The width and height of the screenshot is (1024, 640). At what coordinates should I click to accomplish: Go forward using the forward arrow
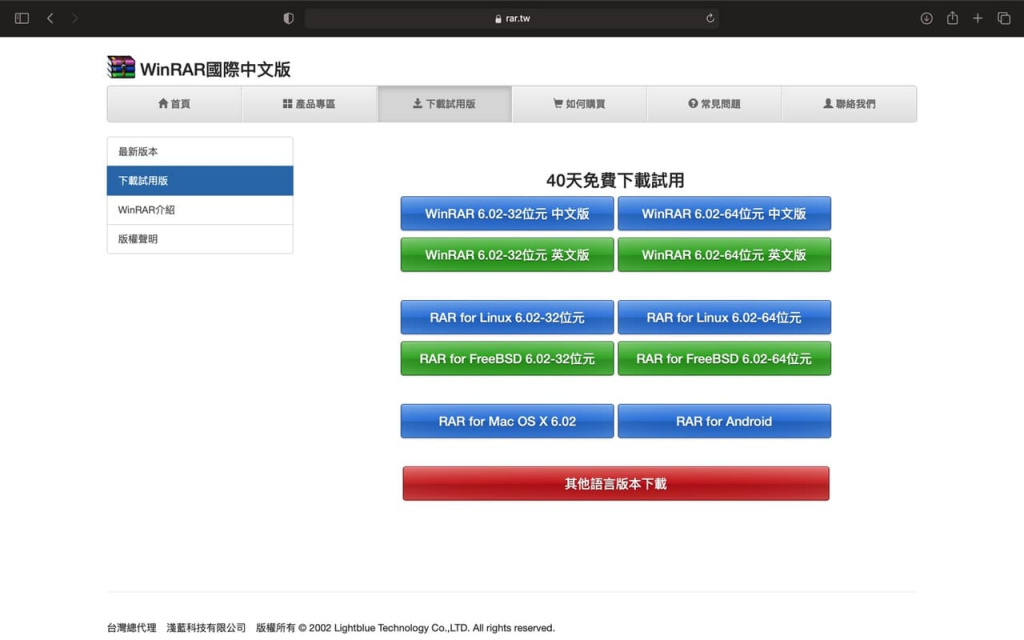(x=74, y=18)
